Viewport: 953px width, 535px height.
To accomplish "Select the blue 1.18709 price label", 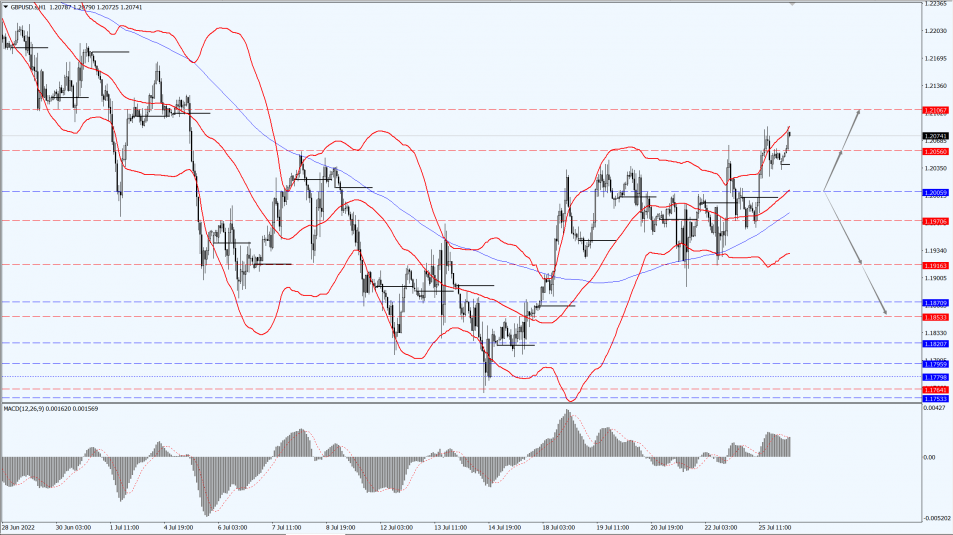I will point(933,301).
